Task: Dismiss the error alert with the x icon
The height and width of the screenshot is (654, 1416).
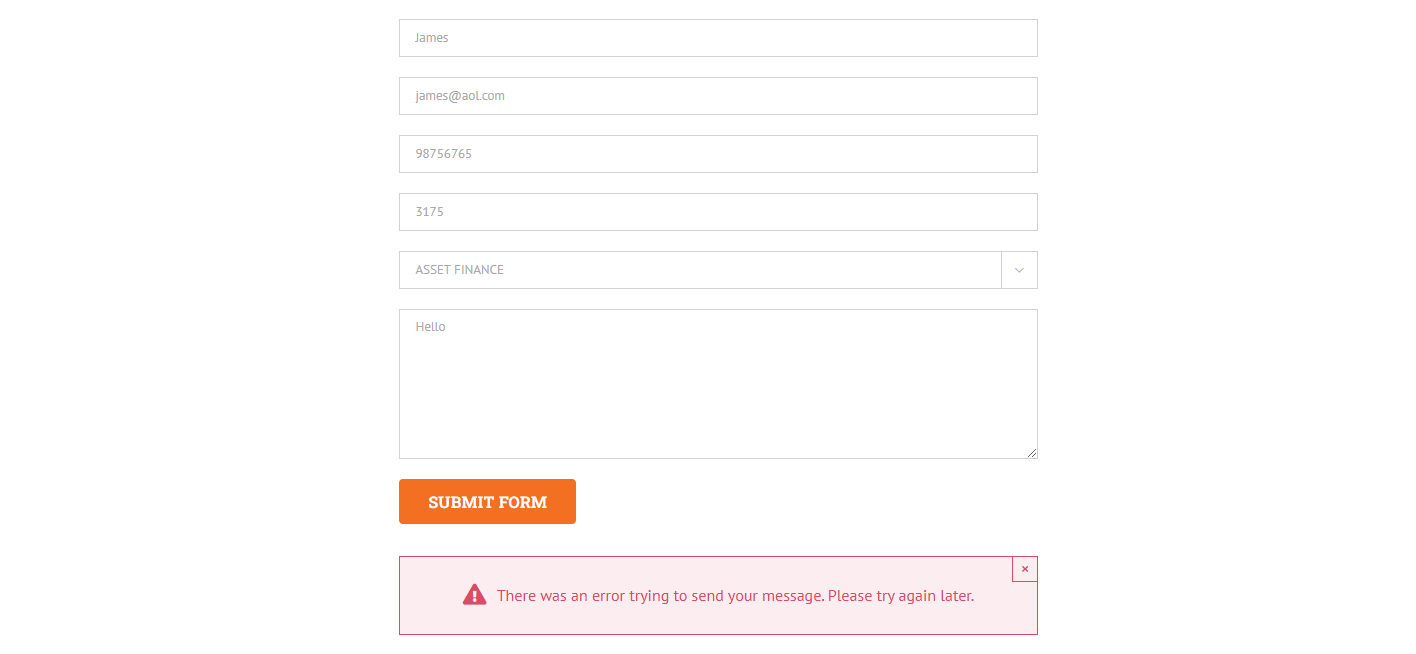Action: coord(1025,569)
